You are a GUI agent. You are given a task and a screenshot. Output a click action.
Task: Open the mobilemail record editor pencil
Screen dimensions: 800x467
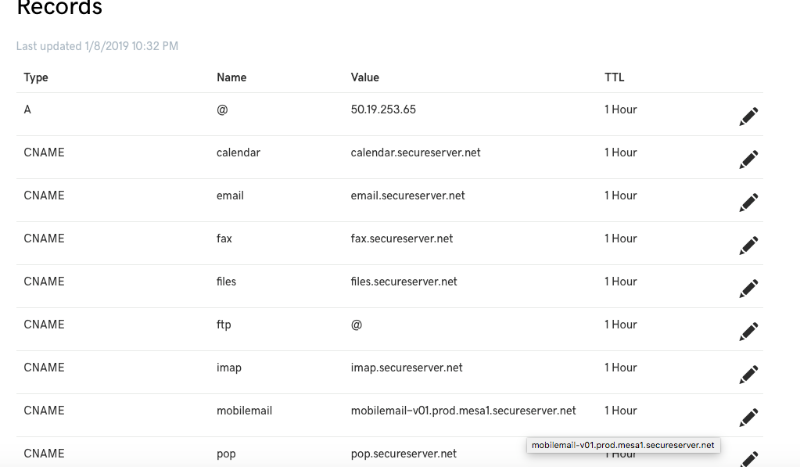(748, 417)
